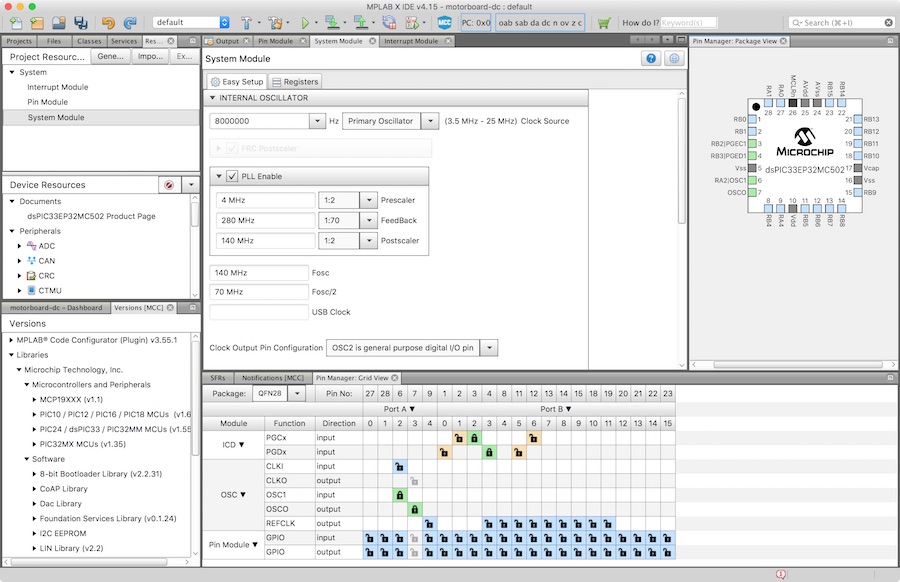Open the QFN28 Package dropdown

297,394
